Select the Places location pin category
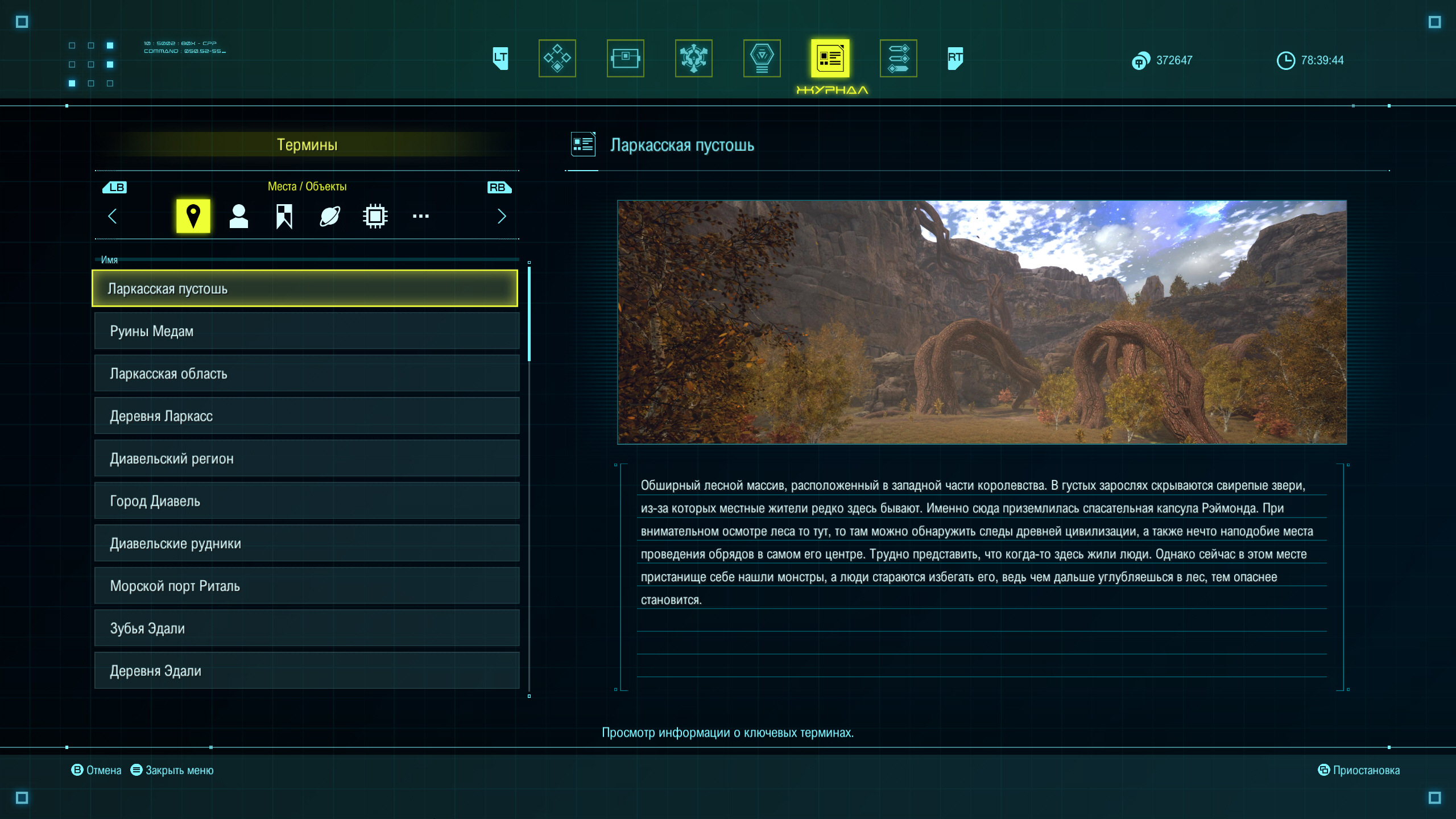 (193, 216)
